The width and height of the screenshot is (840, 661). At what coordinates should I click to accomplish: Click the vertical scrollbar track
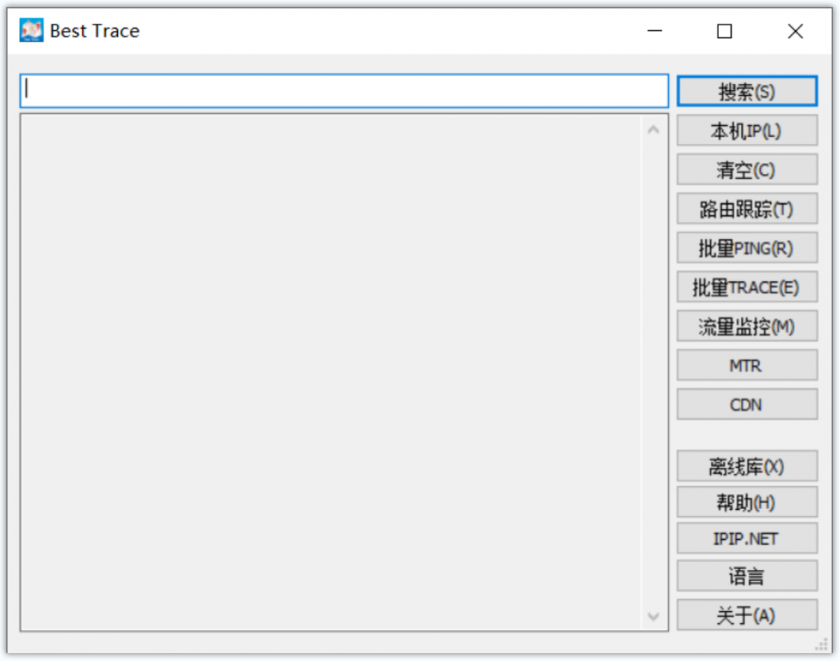pos(654,370)
